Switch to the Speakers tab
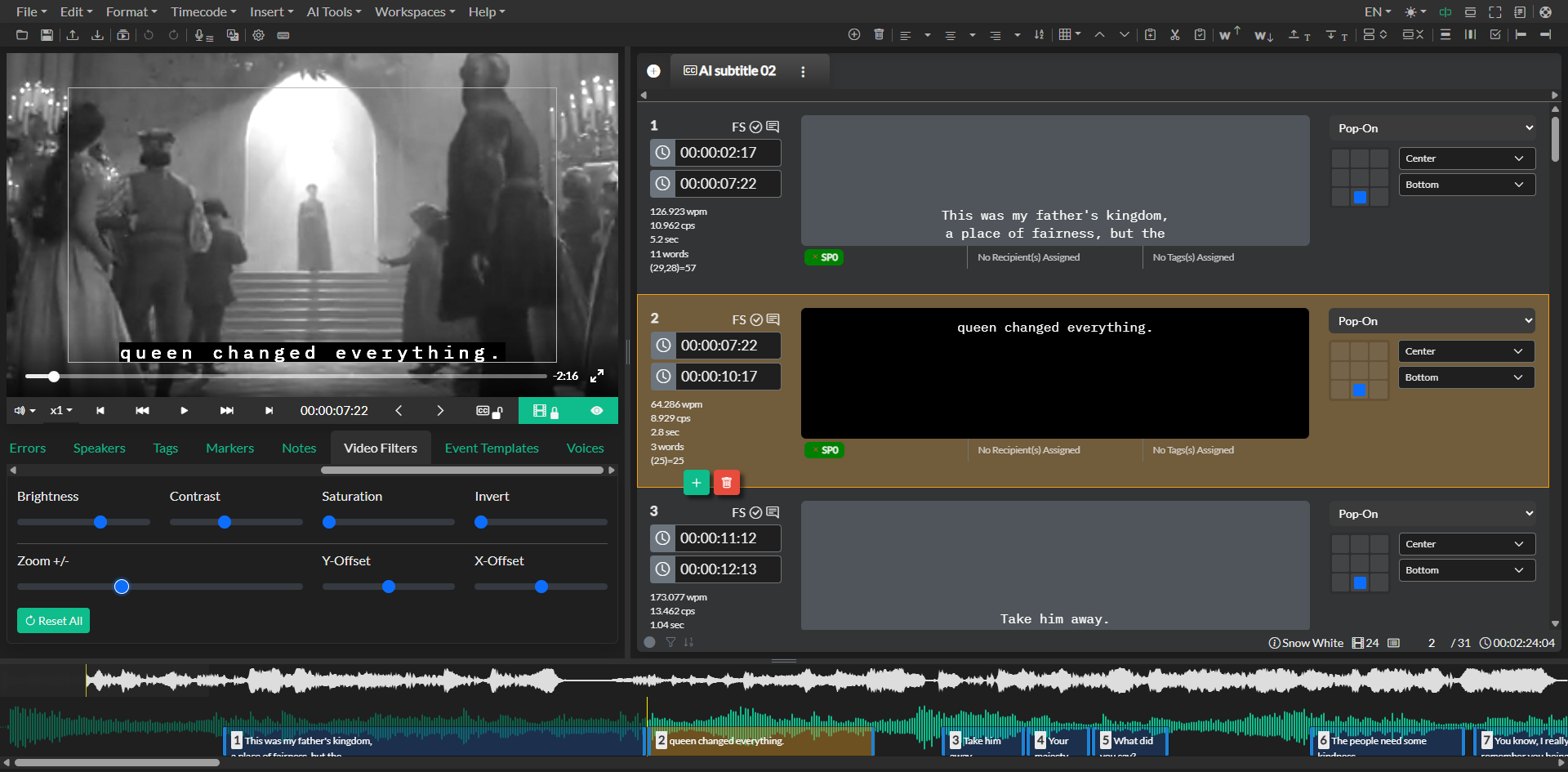Screen dimensions: 1568x772 pyautogui.click(x=100, y=448)
